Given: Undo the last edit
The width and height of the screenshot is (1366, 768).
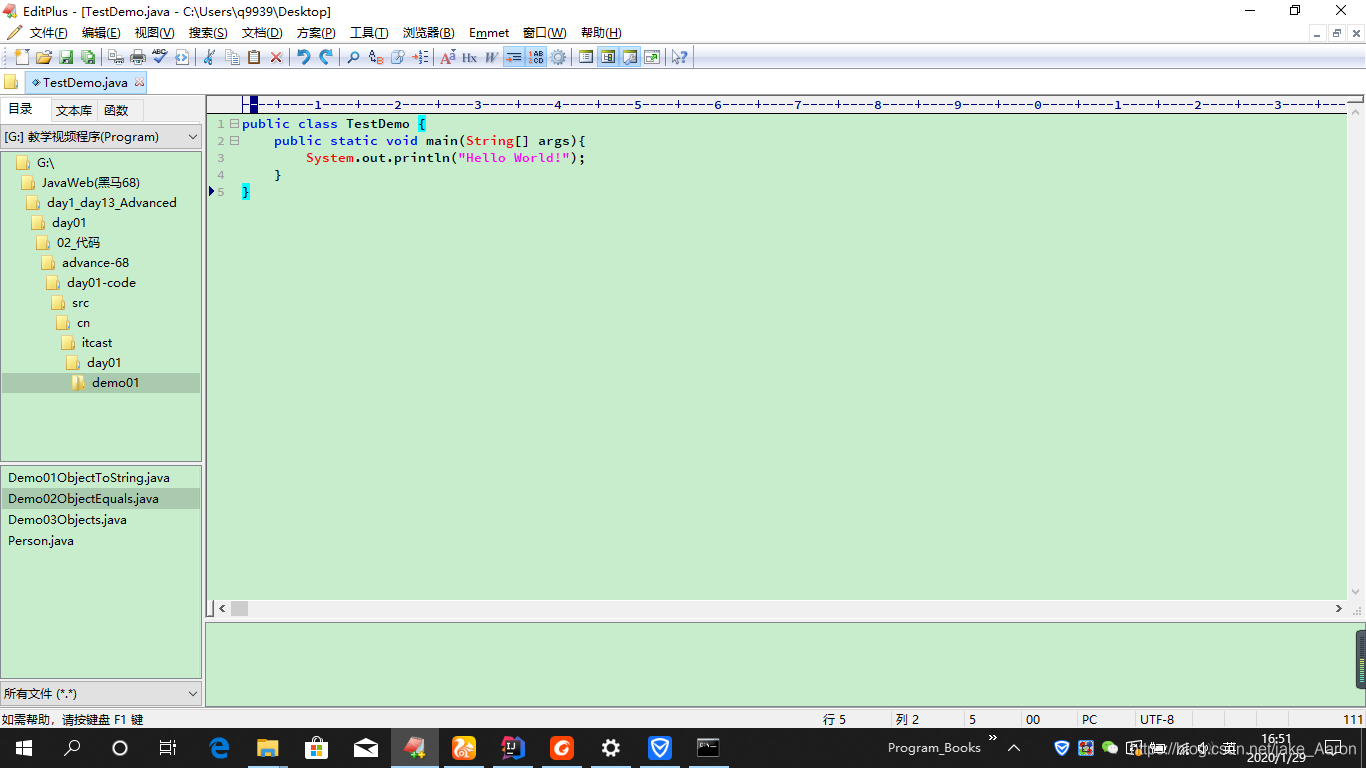Looking at the screenshot, I should (x=303, y=57).
